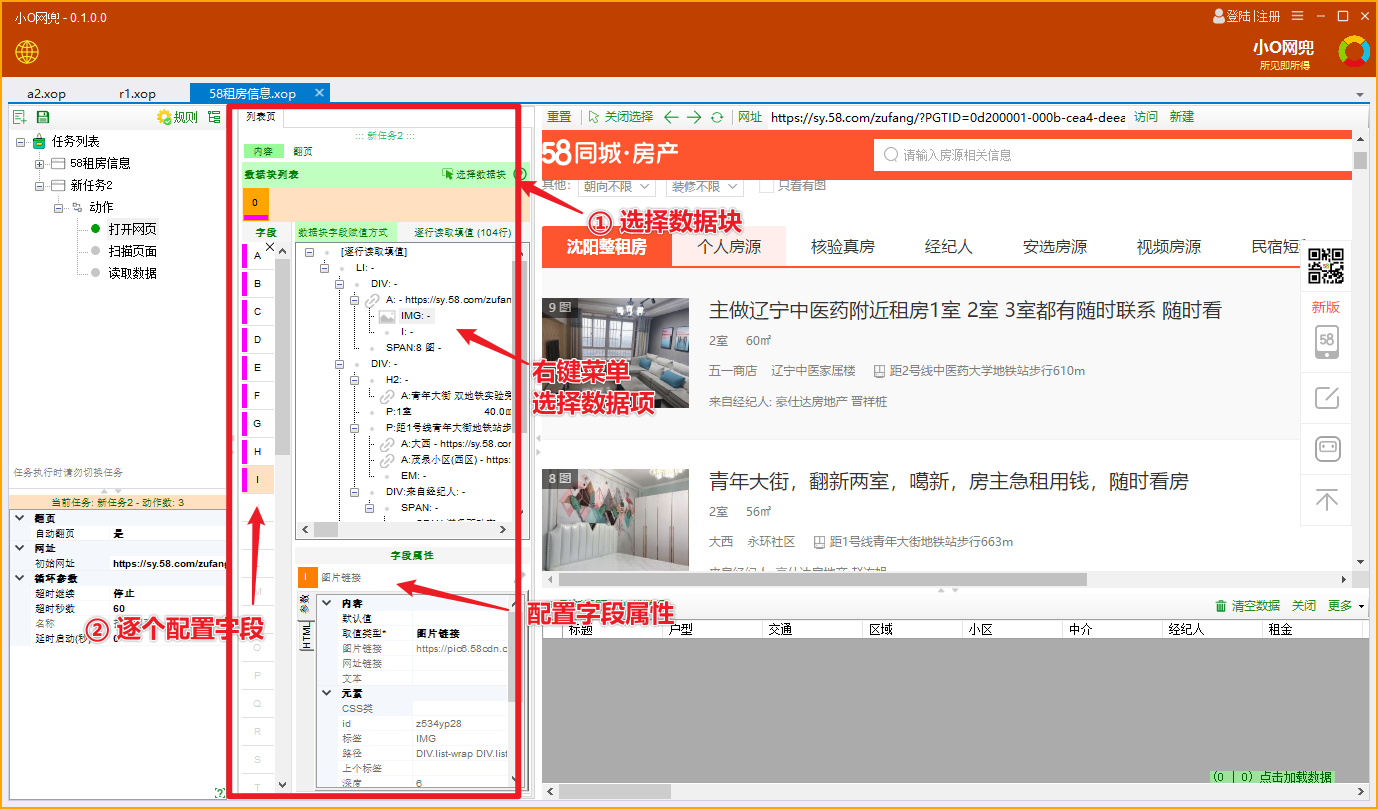Image resolution: width=1378 pixels, height=809 pixels.
Task: Select the 读取数据 action
Action: (x=132, y=273)
